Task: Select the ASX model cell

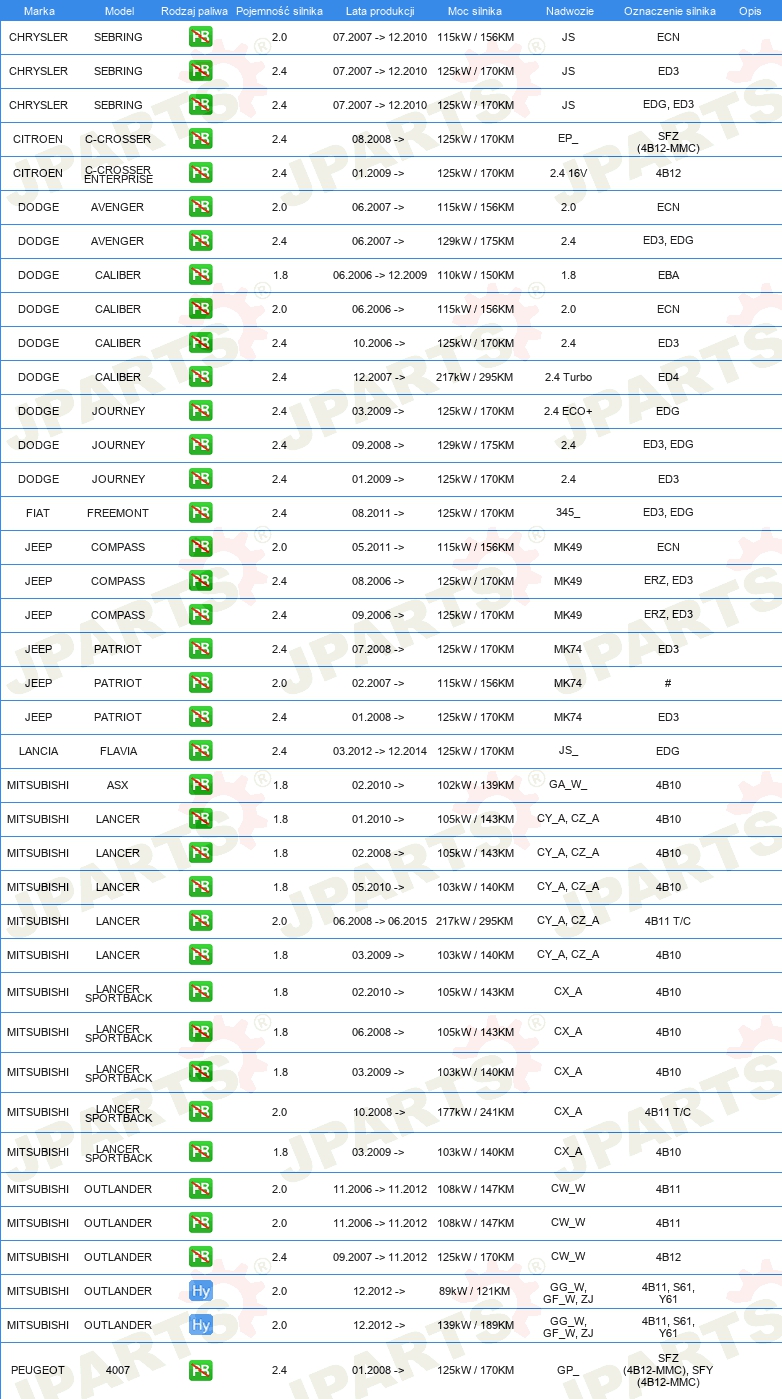Action: pos(118,786)
